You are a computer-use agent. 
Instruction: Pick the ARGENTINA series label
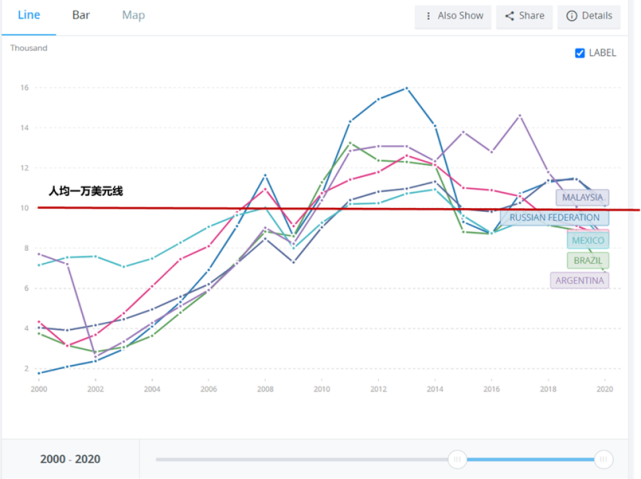(579, 281)
